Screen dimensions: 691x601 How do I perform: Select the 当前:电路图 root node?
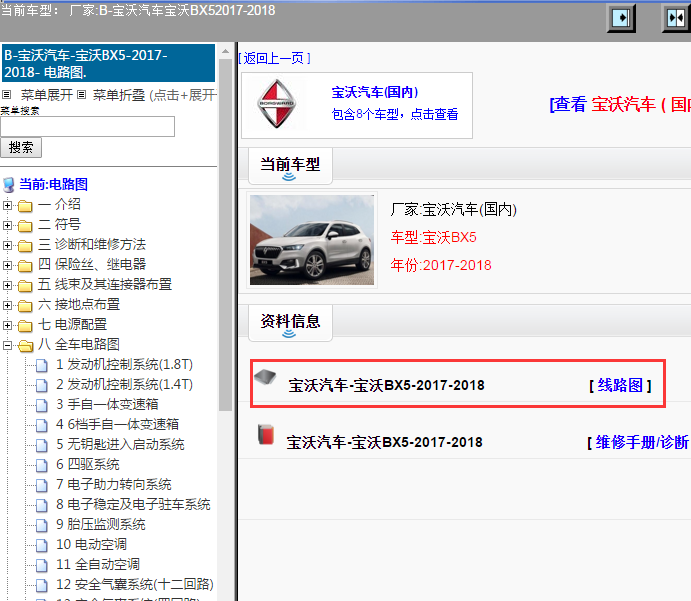point(53,185)
